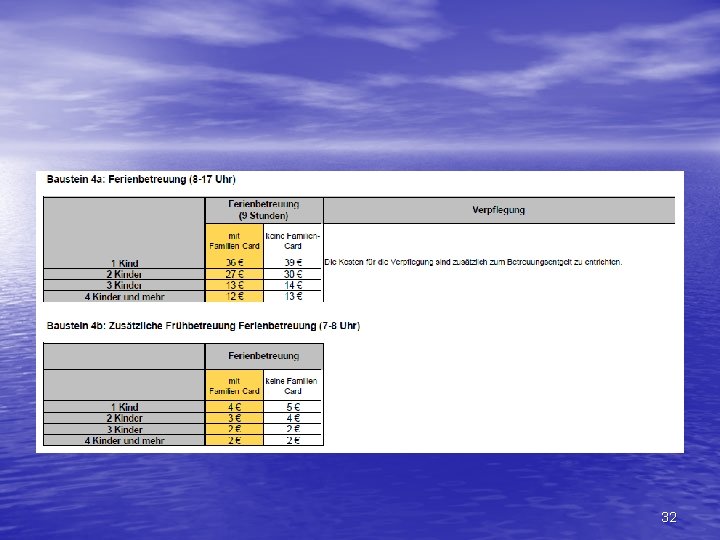Click white '2 €' in 4b row '3 Kinder'

pyautogui.click(x=293, y=429)
